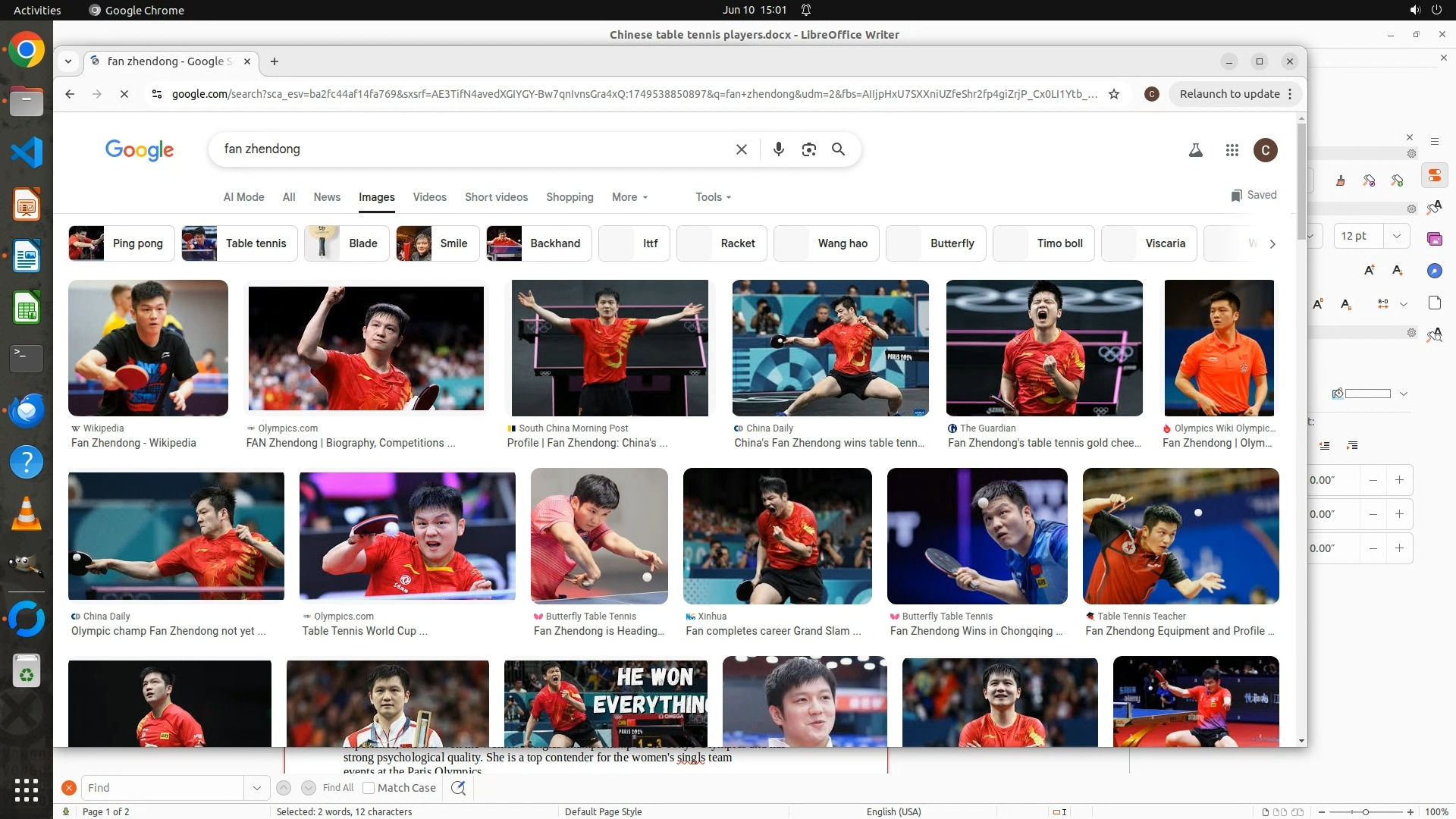The image size is (1456, 819).
Task: Switch to the Videos tab
Action: tap(429, 197)
